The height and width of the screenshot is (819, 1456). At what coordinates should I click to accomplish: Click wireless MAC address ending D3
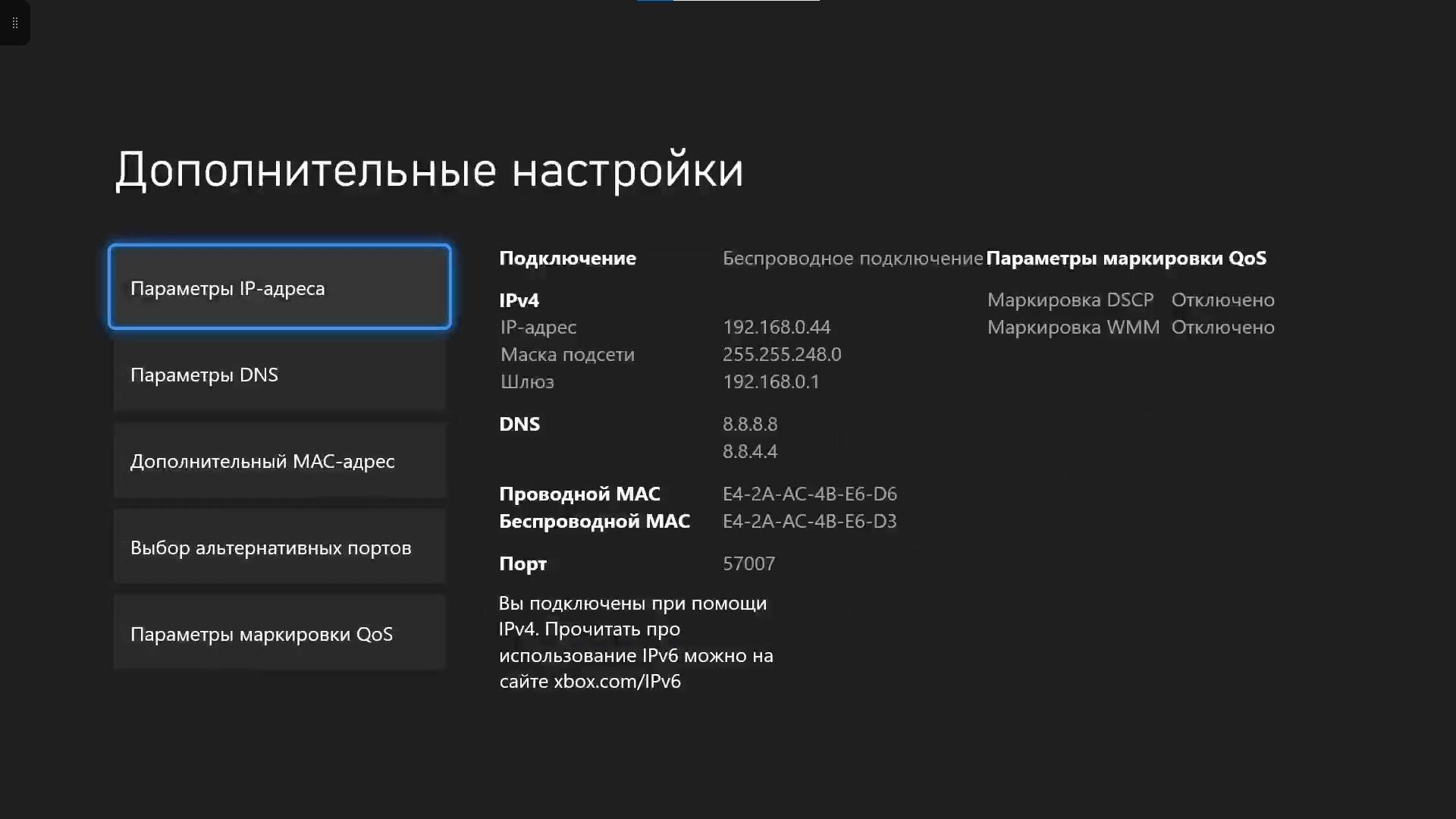click(x=809, y=522)
